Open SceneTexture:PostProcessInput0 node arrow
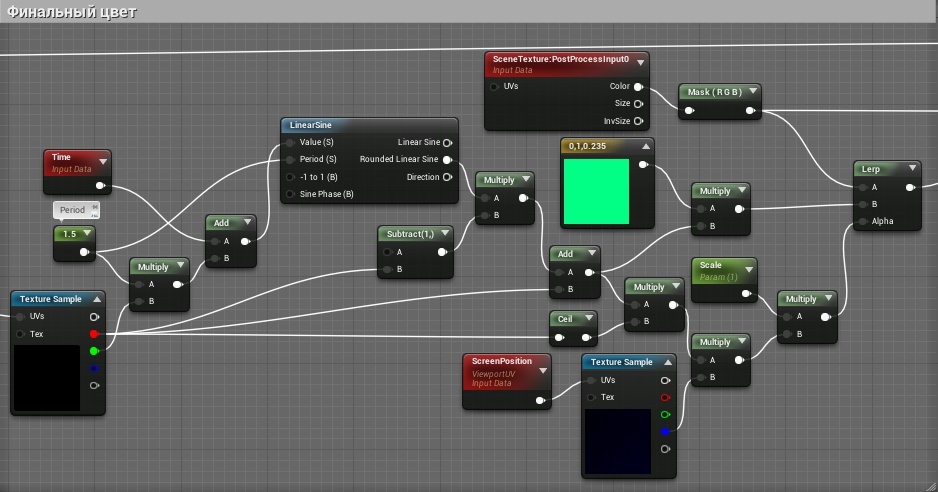Image resolution: width=938 pixels, height=492 pixels. click(641, 62)
